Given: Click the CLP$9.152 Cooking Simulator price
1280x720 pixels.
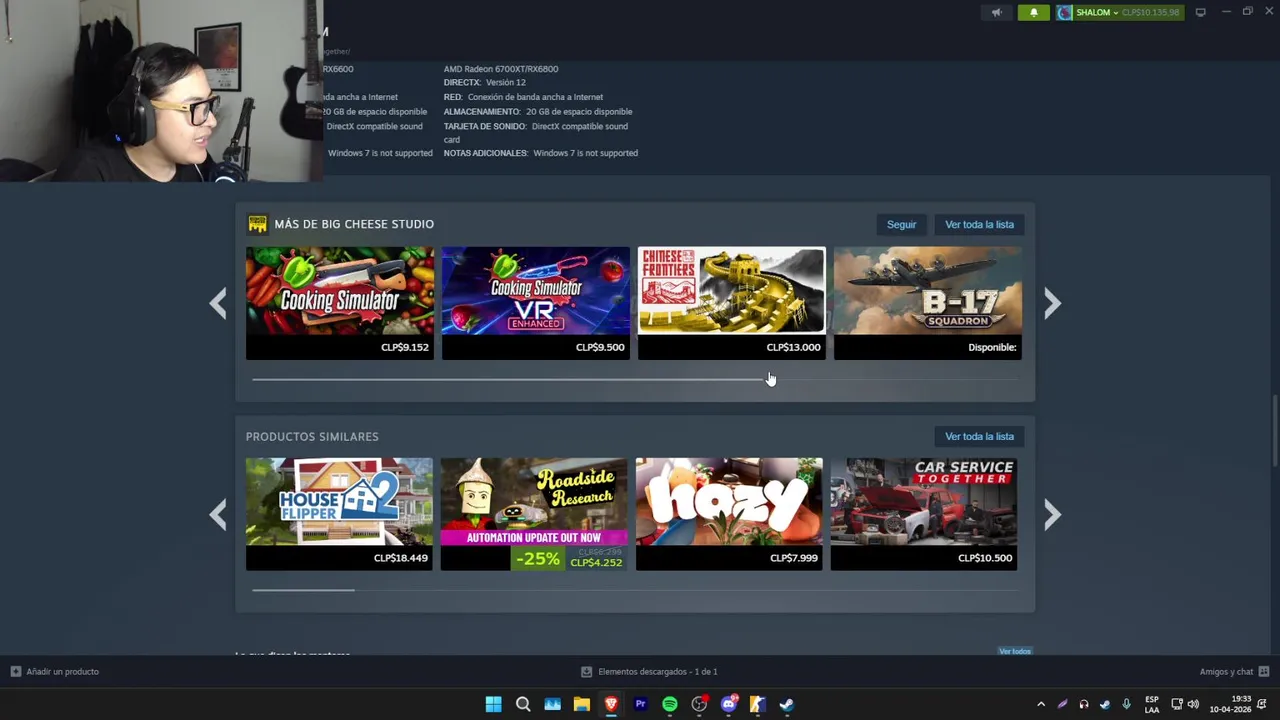Looking at the screenshot, I should (404, 347).
